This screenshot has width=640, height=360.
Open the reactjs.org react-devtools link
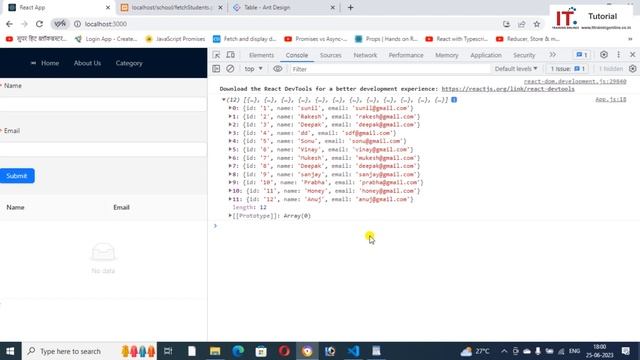508,89
